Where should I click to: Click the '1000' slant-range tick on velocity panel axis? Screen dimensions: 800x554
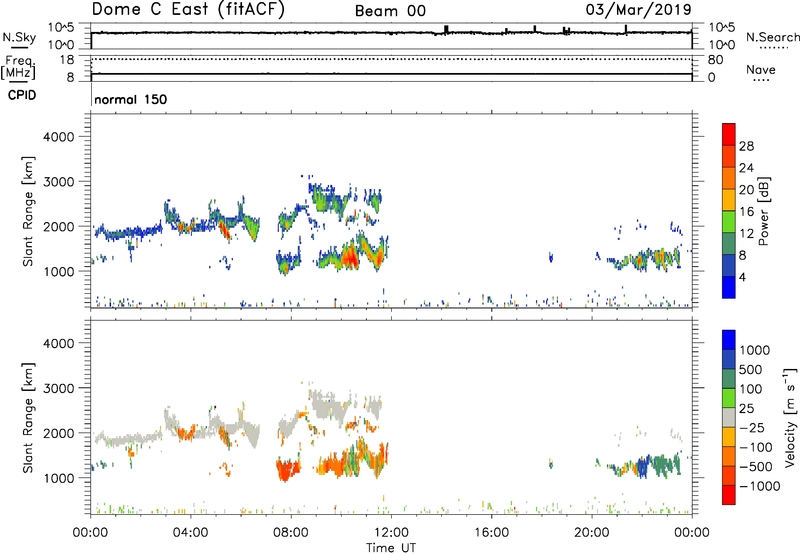[x=59, y=478]
